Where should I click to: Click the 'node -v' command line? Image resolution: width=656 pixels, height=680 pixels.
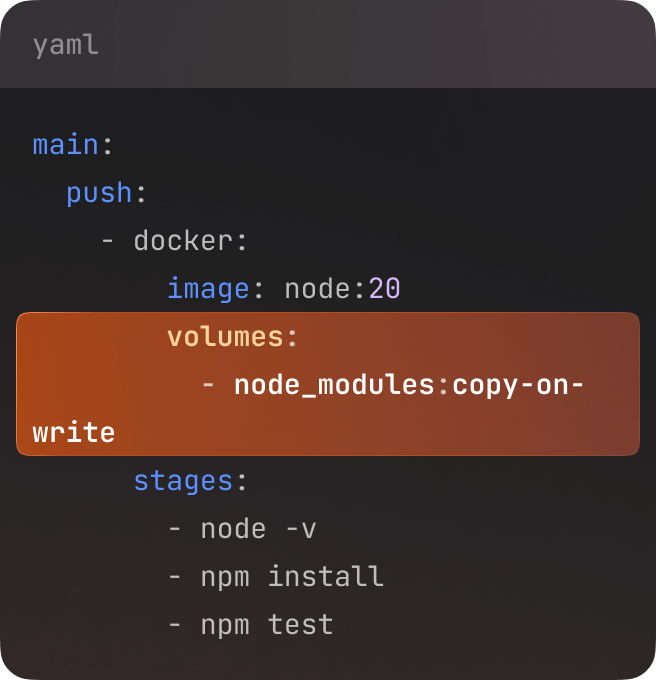tap(258, 529)
